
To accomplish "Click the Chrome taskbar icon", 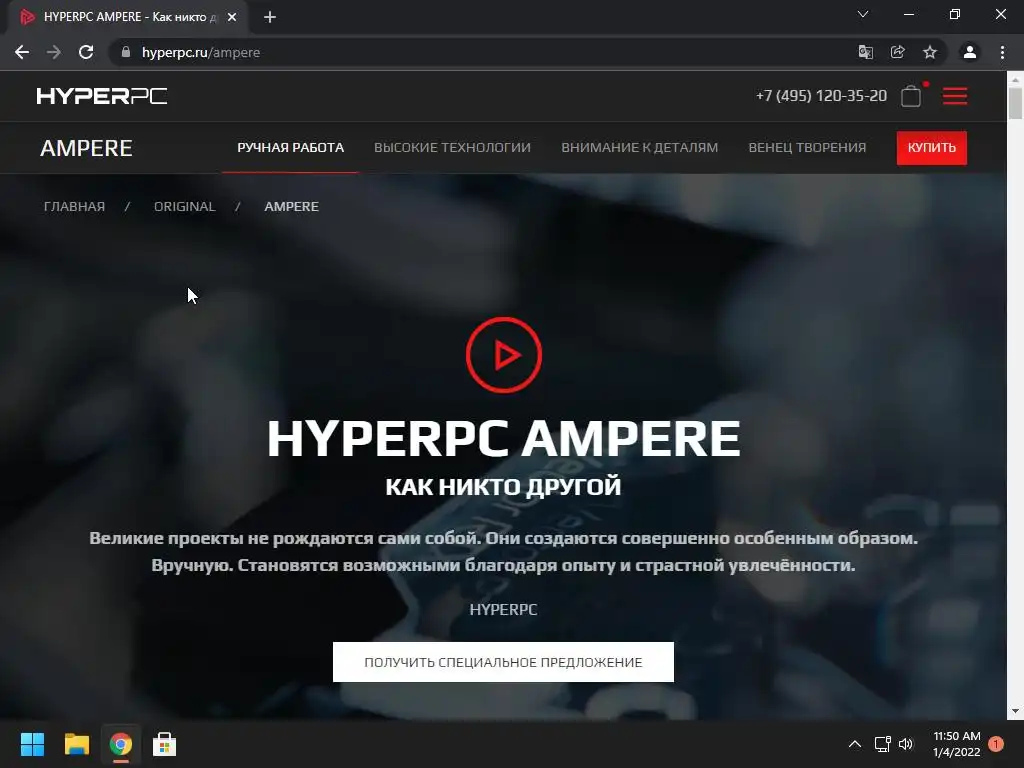I will click(x=121, y=744).
